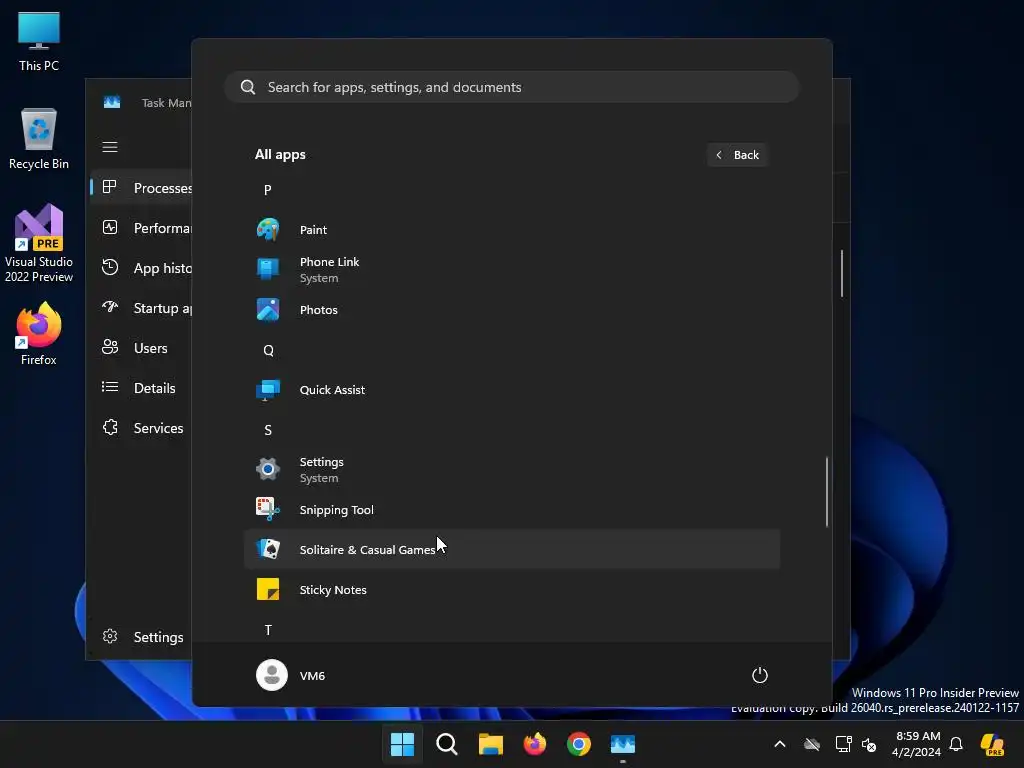Select the T letter header
Viewport: 1024px width, 768px height.
268,630
